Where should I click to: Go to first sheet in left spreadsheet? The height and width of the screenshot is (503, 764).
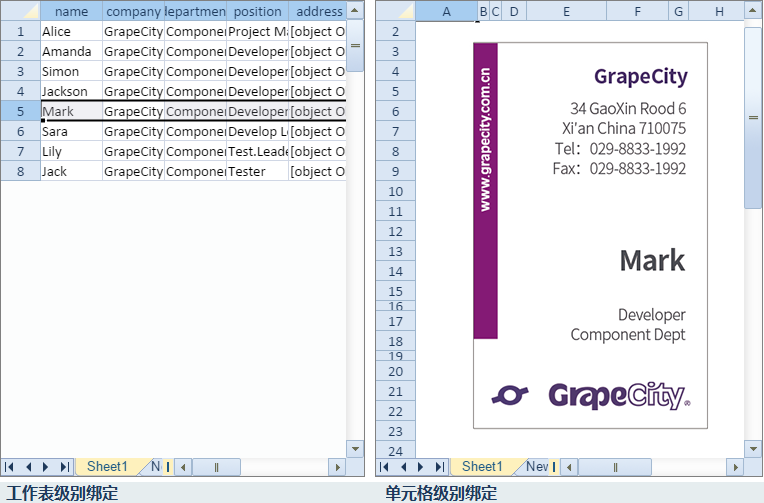[x=11, y=467]
